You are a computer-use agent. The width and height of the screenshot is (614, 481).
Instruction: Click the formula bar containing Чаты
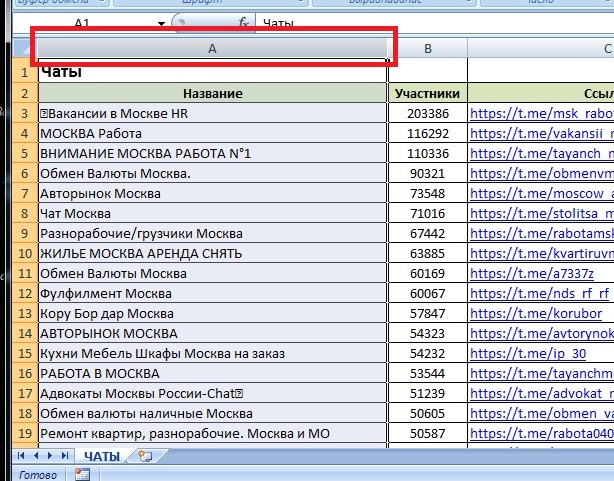[435, 23]
